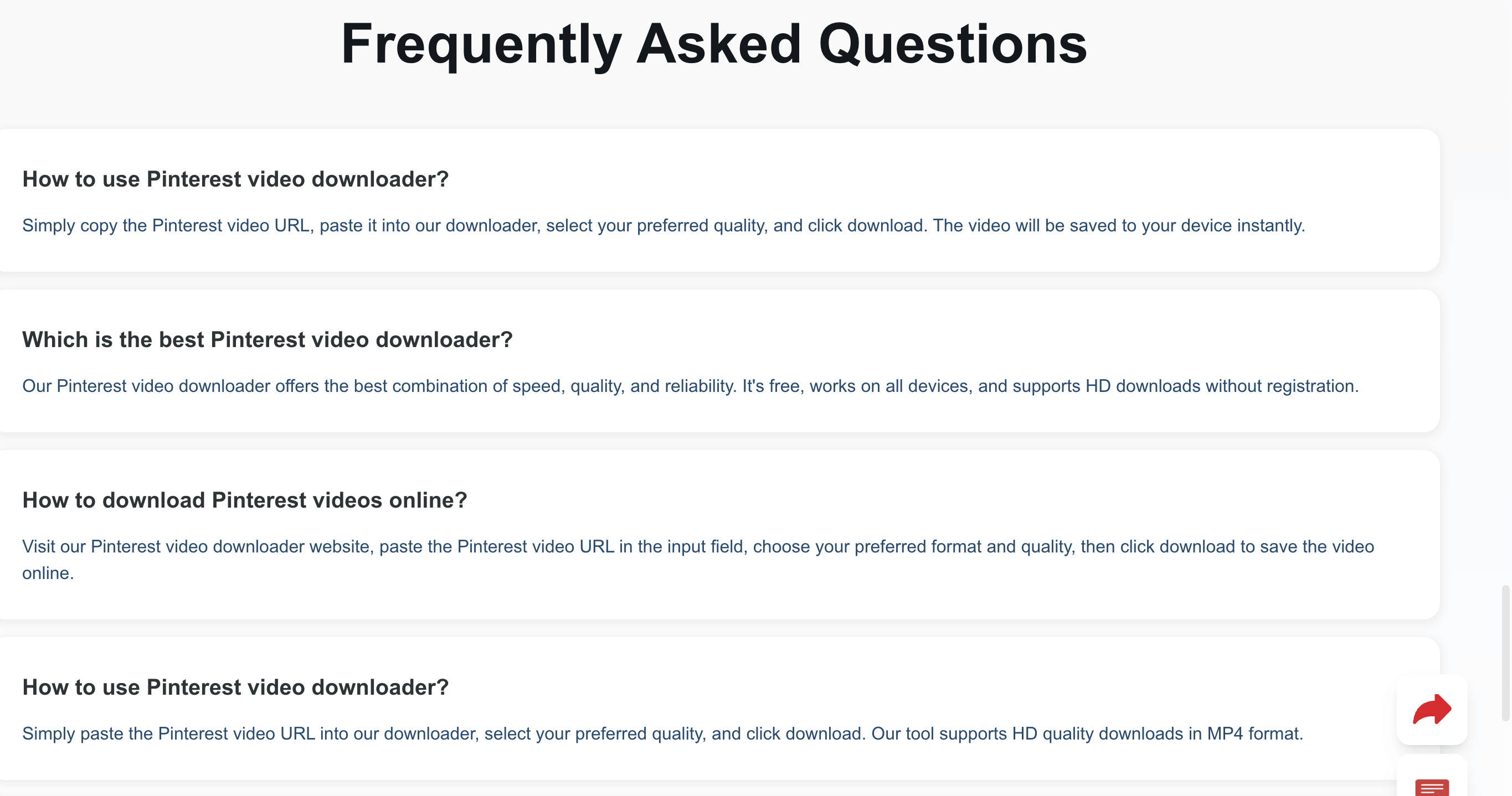1512x796 pixels.
Task: Expand 'How to download Pinterest videos online?'
Action: click(244, 500)
